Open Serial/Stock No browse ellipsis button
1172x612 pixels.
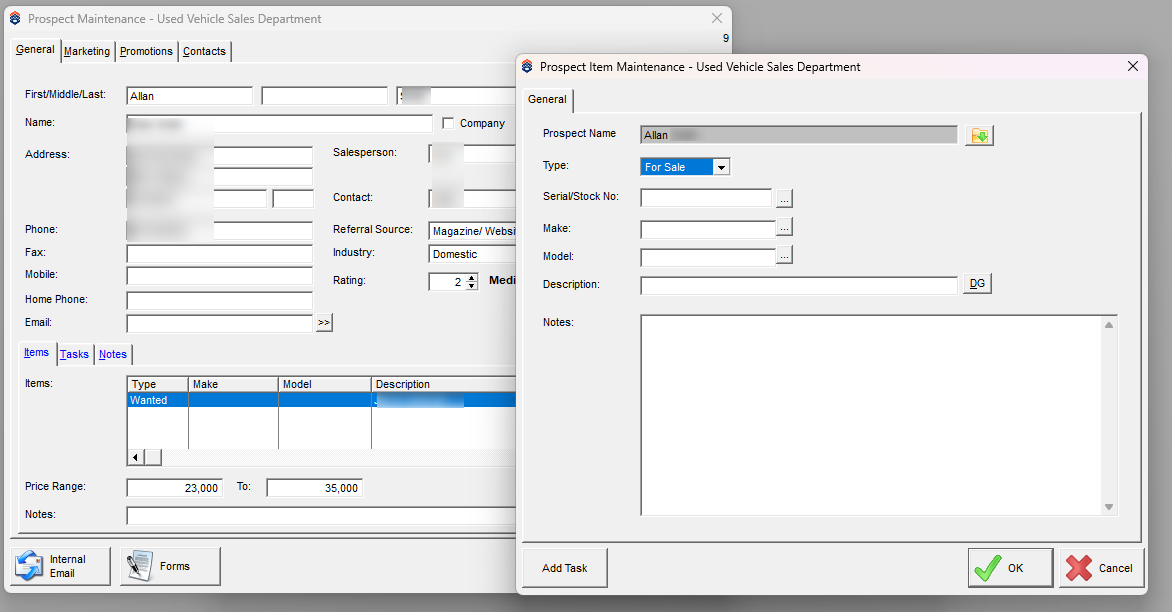click(784, 198)
